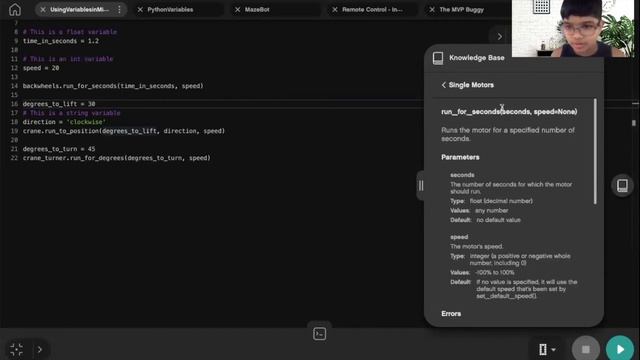This screenshot has height=360, width=640.
Task: Click the Parameters heading in Knowledge Base
Action: coord(460,157)
